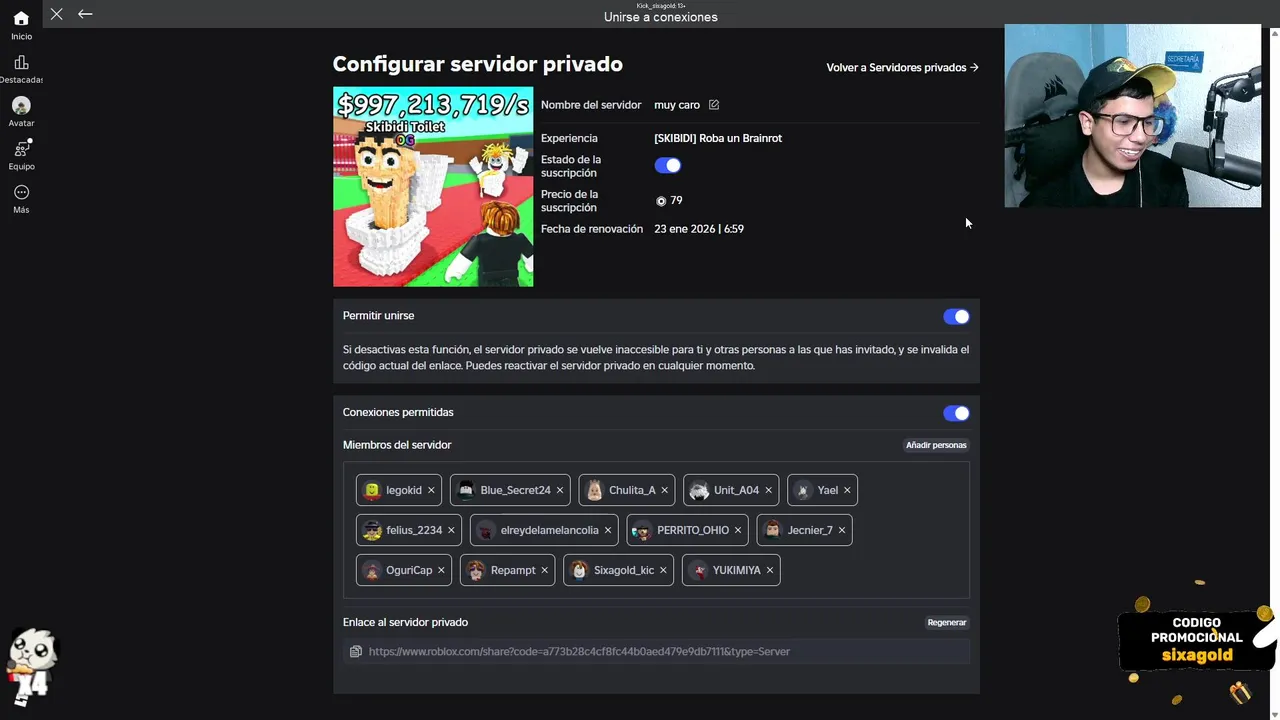Click Añadir personas button
Screen dimensions: 1280x720
(x=936, y=445)
